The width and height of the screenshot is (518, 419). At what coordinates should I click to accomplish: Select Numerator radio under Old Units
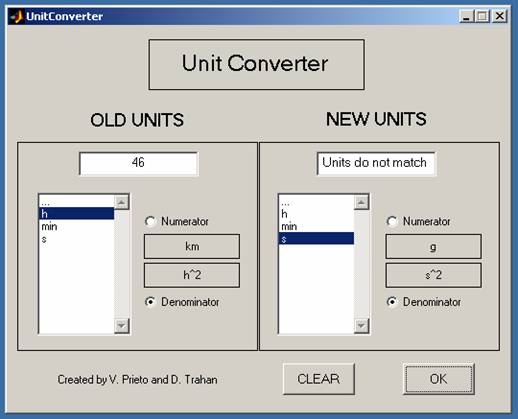pyautogui.click(x=150, y=221)
